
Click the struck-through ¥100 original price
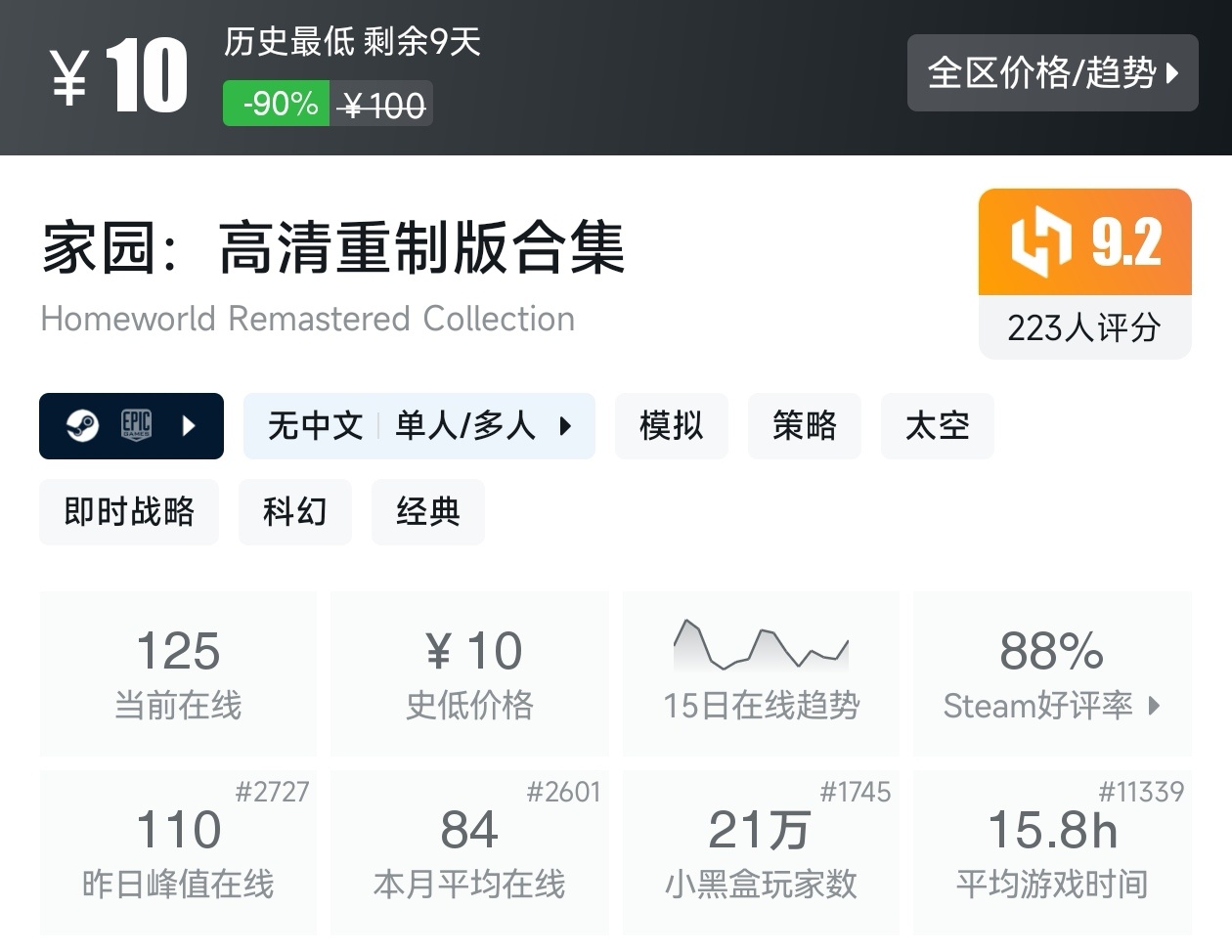pos(382,105)
